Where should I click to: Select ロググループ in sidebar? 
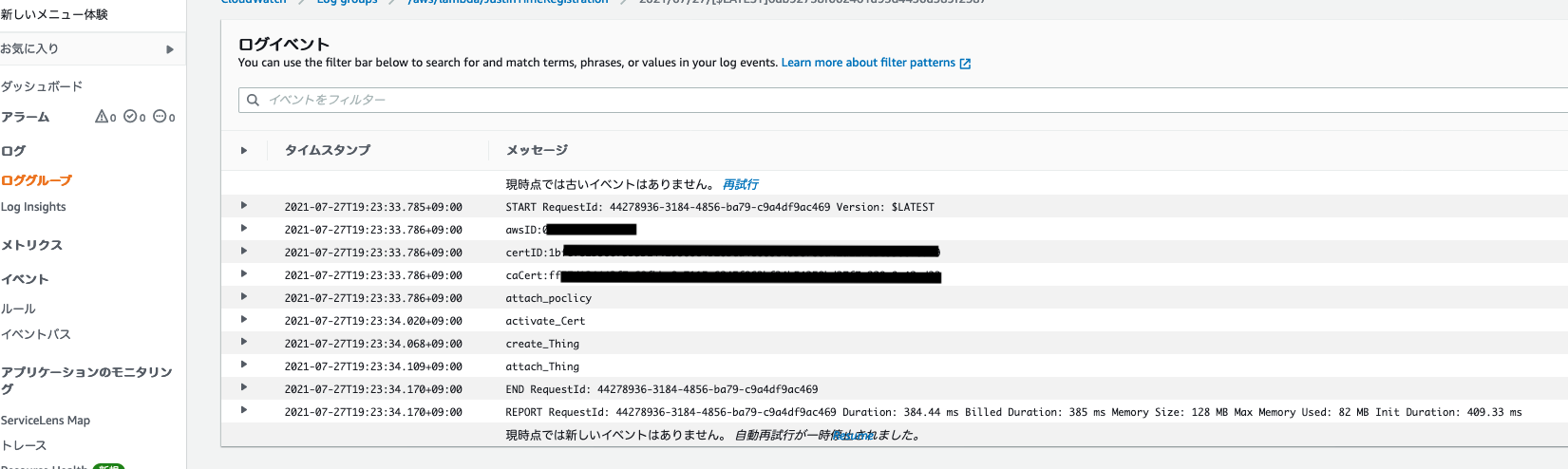36,180
